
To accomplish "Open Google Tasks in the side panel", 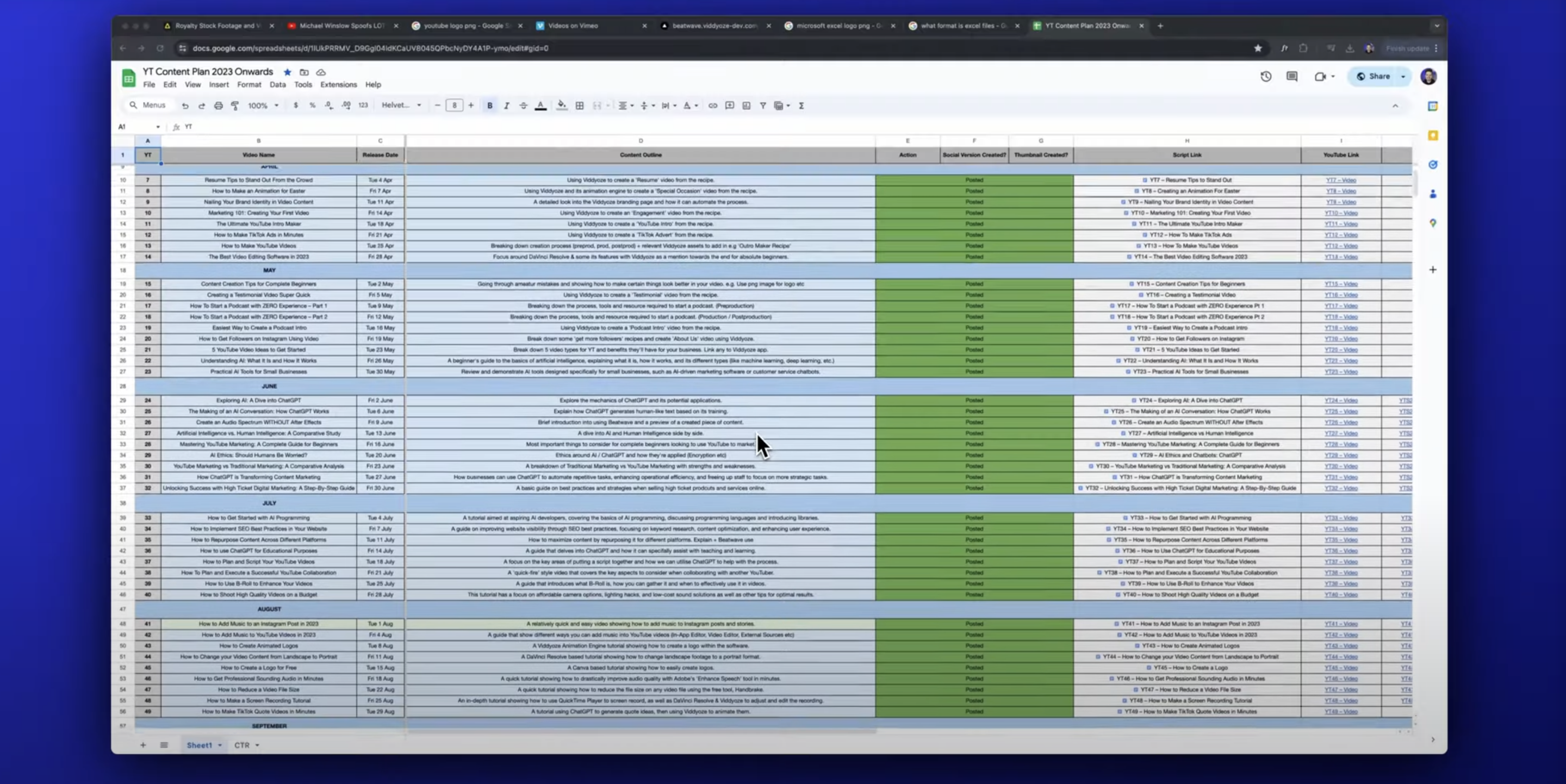I will [1433, 165].
